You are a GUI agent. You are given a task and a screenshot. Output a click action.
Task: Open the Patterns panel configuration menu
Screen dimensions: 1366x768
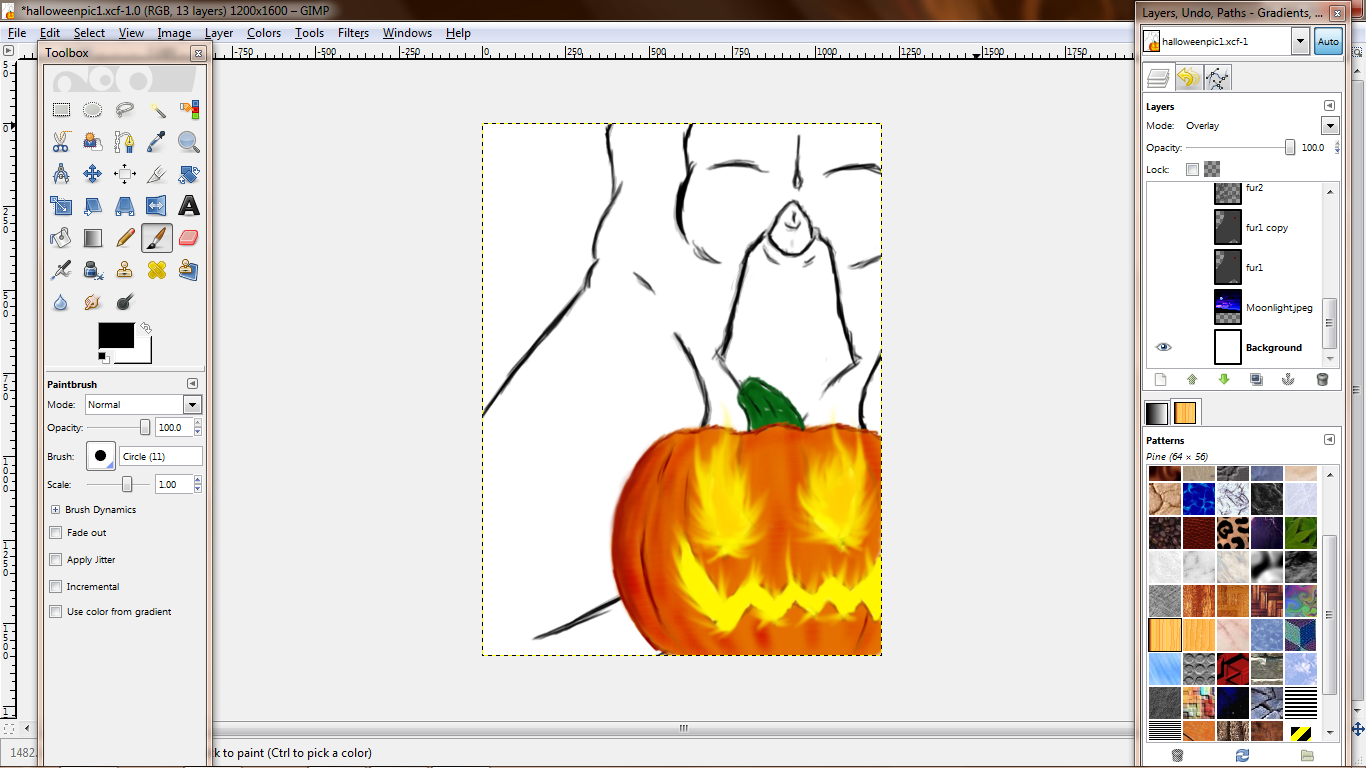[1329, 440]
